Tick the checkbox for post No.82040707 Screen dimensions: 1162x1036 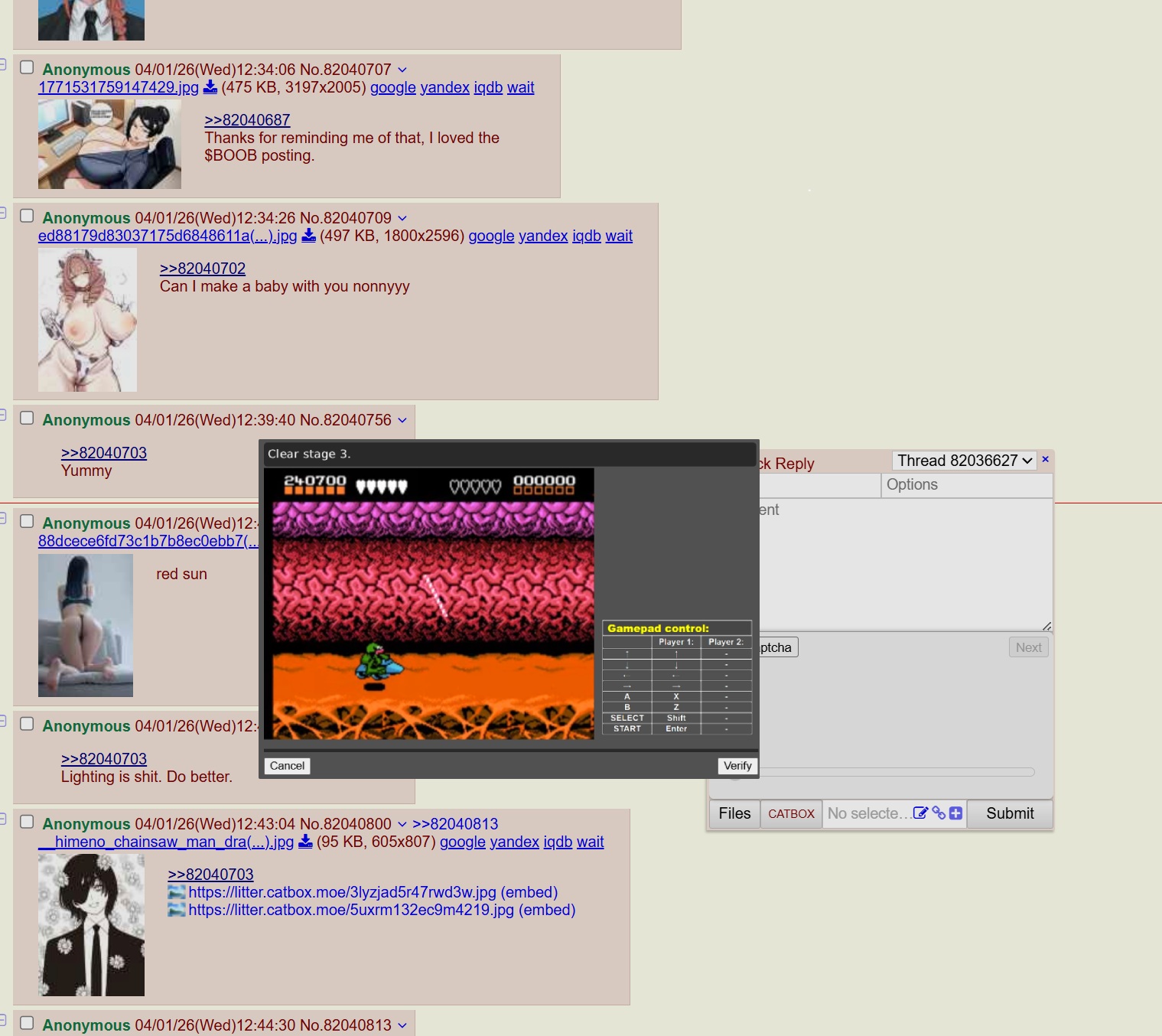click(27, 67)
